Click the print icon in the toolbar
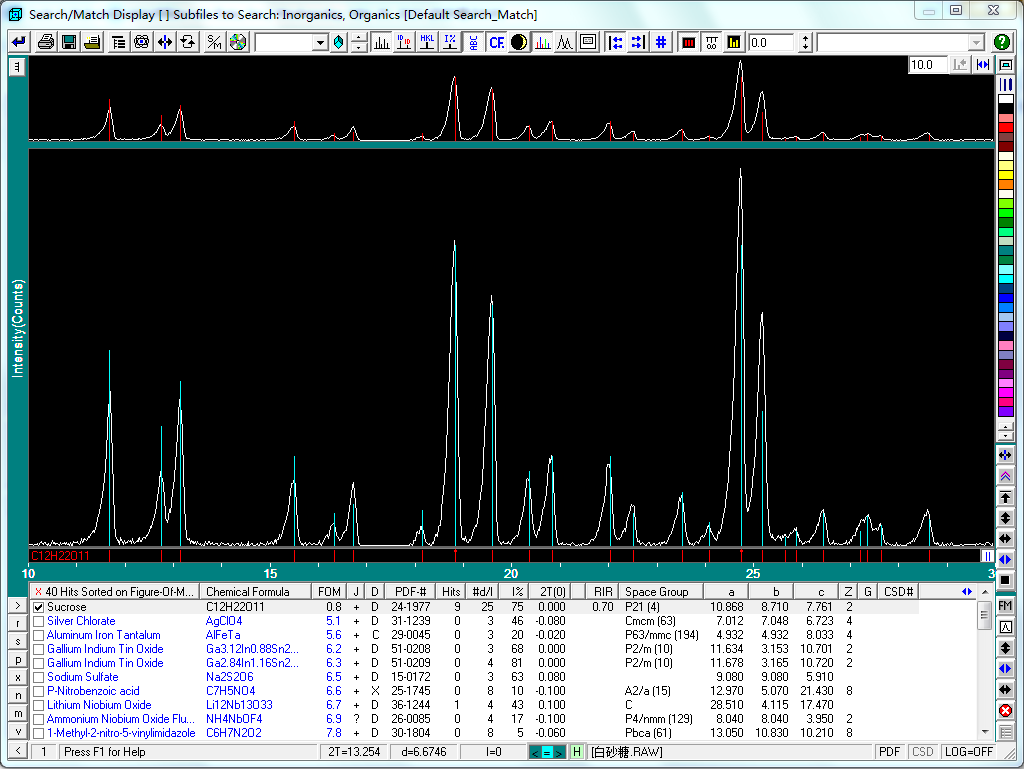1024x769 pixels. tap(45, 43)
